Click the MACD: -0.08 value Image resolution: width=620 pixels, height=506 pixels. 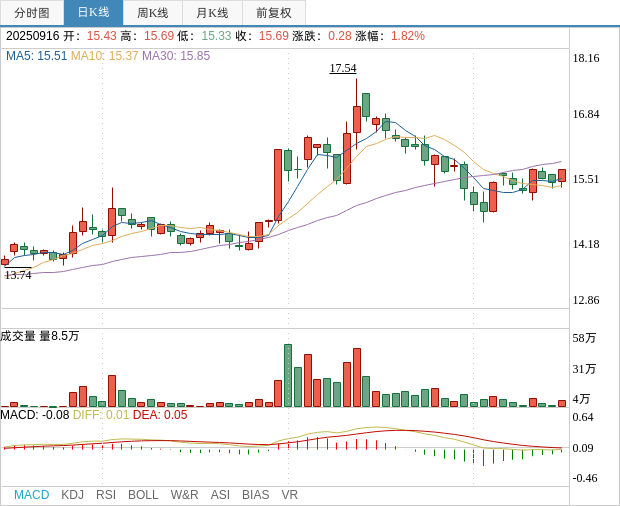pos(35,415)
